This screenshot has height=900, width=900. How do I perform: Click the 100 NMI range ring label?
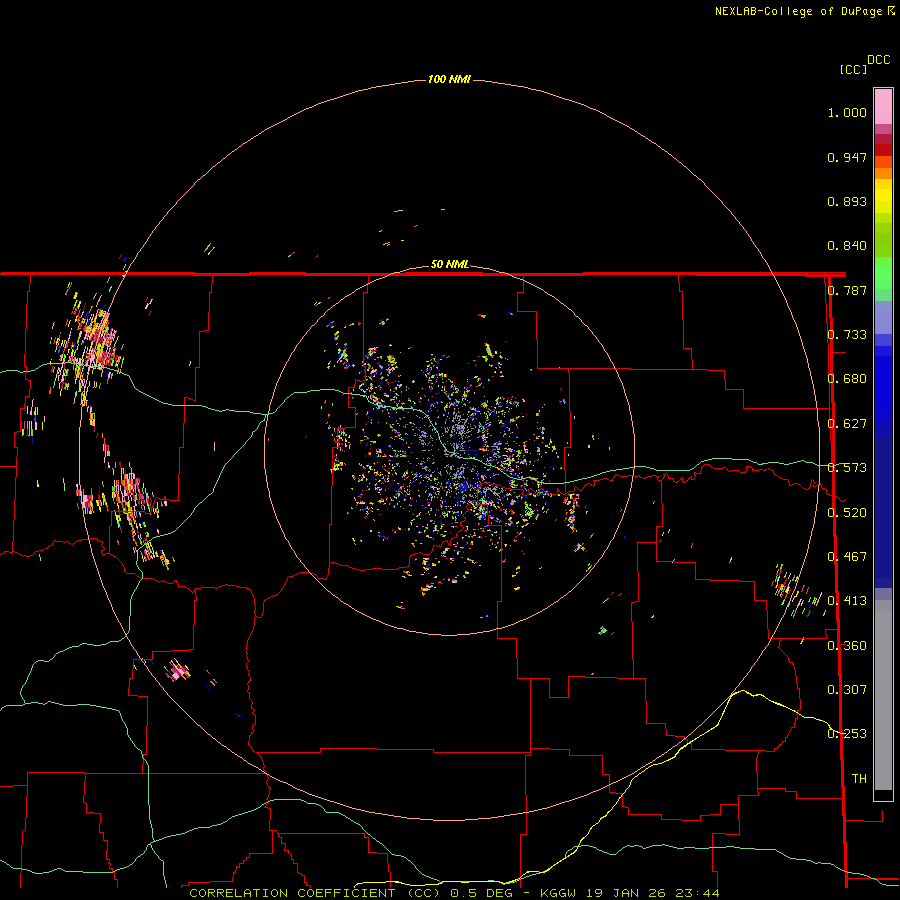point(449,79)
